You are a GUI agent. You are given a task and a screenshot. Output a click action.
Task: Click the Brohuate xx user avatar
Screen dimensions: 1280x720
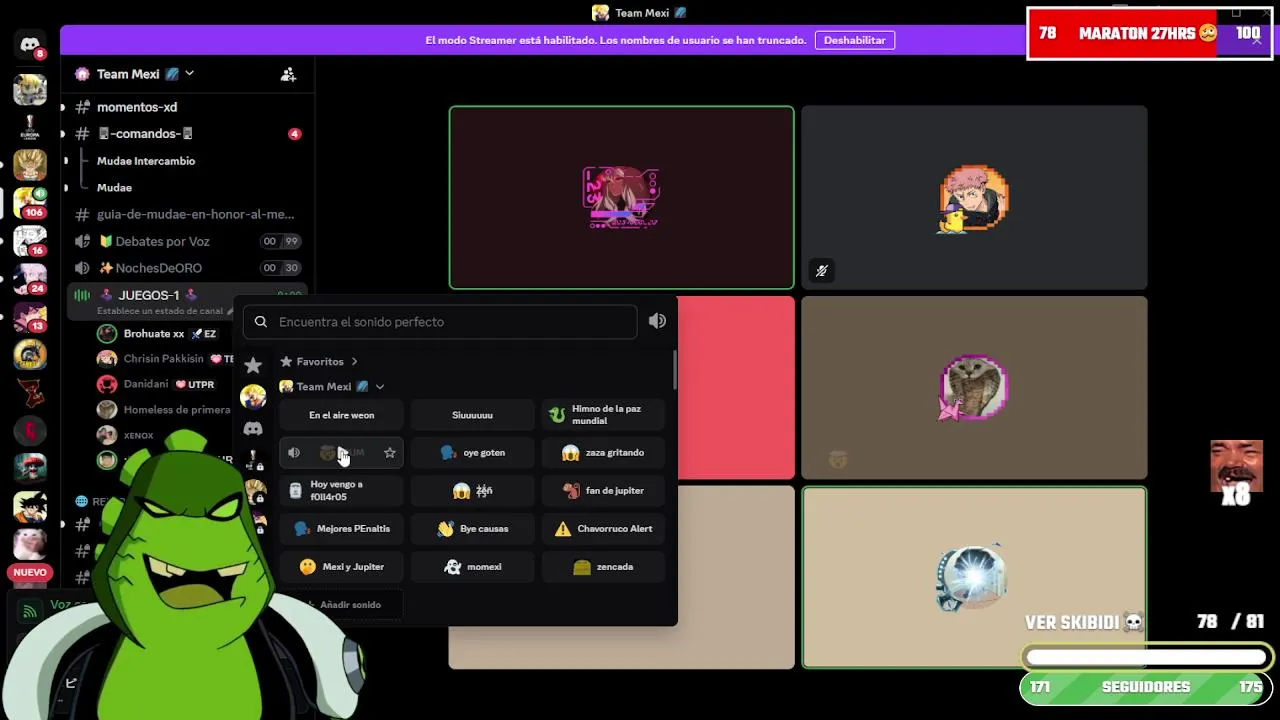point(107,334)
